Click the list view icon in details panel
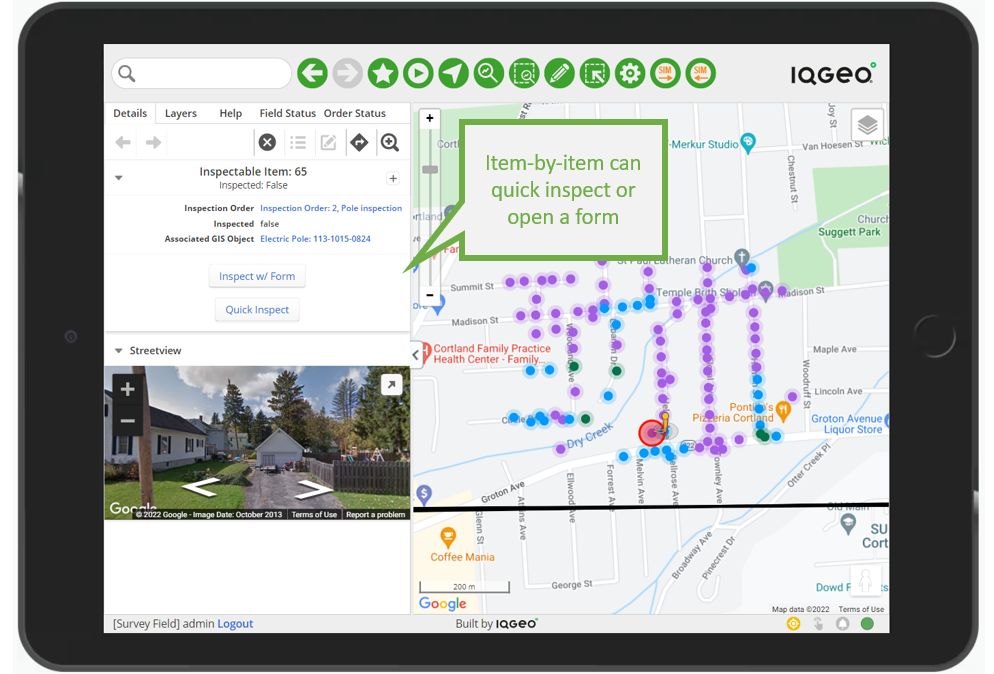Image resolution: width=994 pixels, height=674 pixels. point(298,143)
